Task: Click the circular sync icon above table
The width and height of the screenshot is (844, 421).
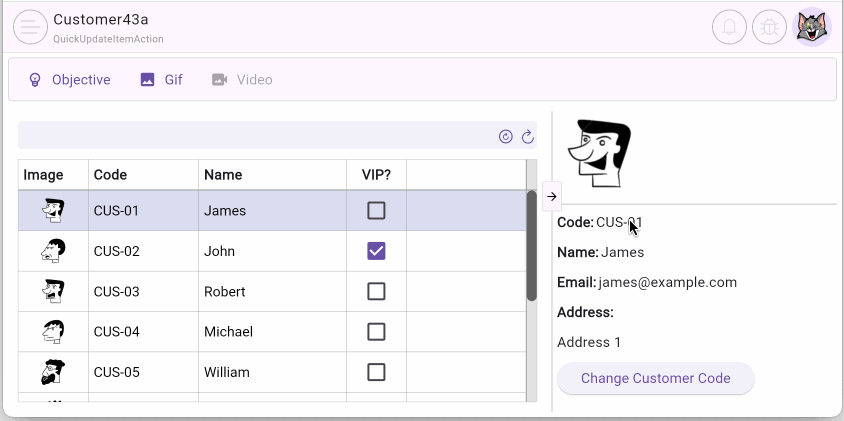Action: click(506, 136)
